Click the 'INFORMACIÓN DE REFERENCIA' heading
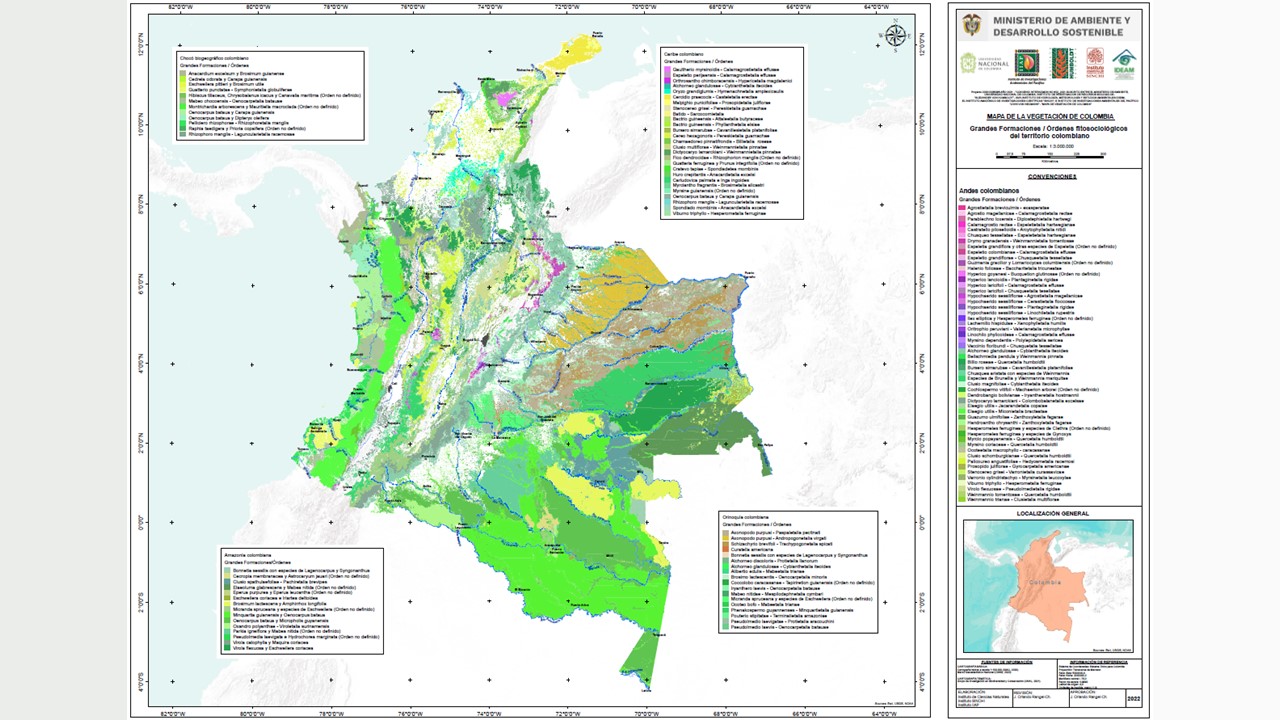Screen dimensions: 1280x720 coord(1099,662)
